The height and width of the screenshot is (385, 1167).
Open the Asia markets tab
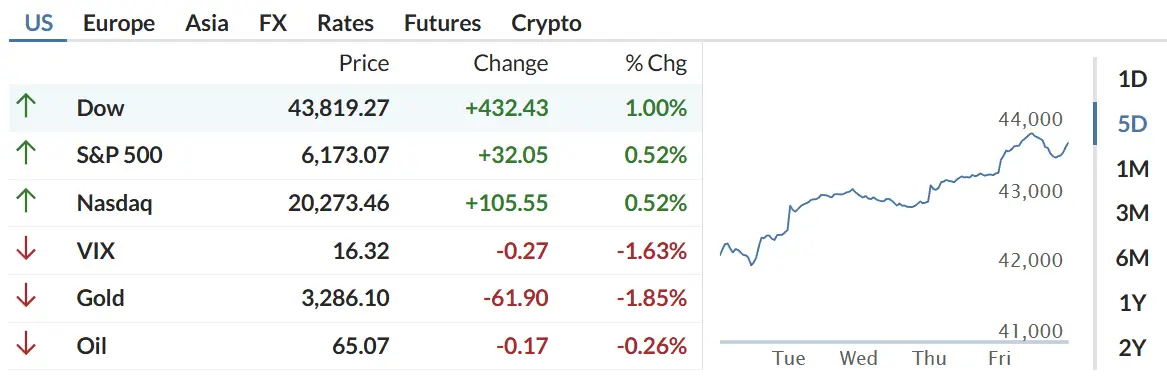point(207,24)
